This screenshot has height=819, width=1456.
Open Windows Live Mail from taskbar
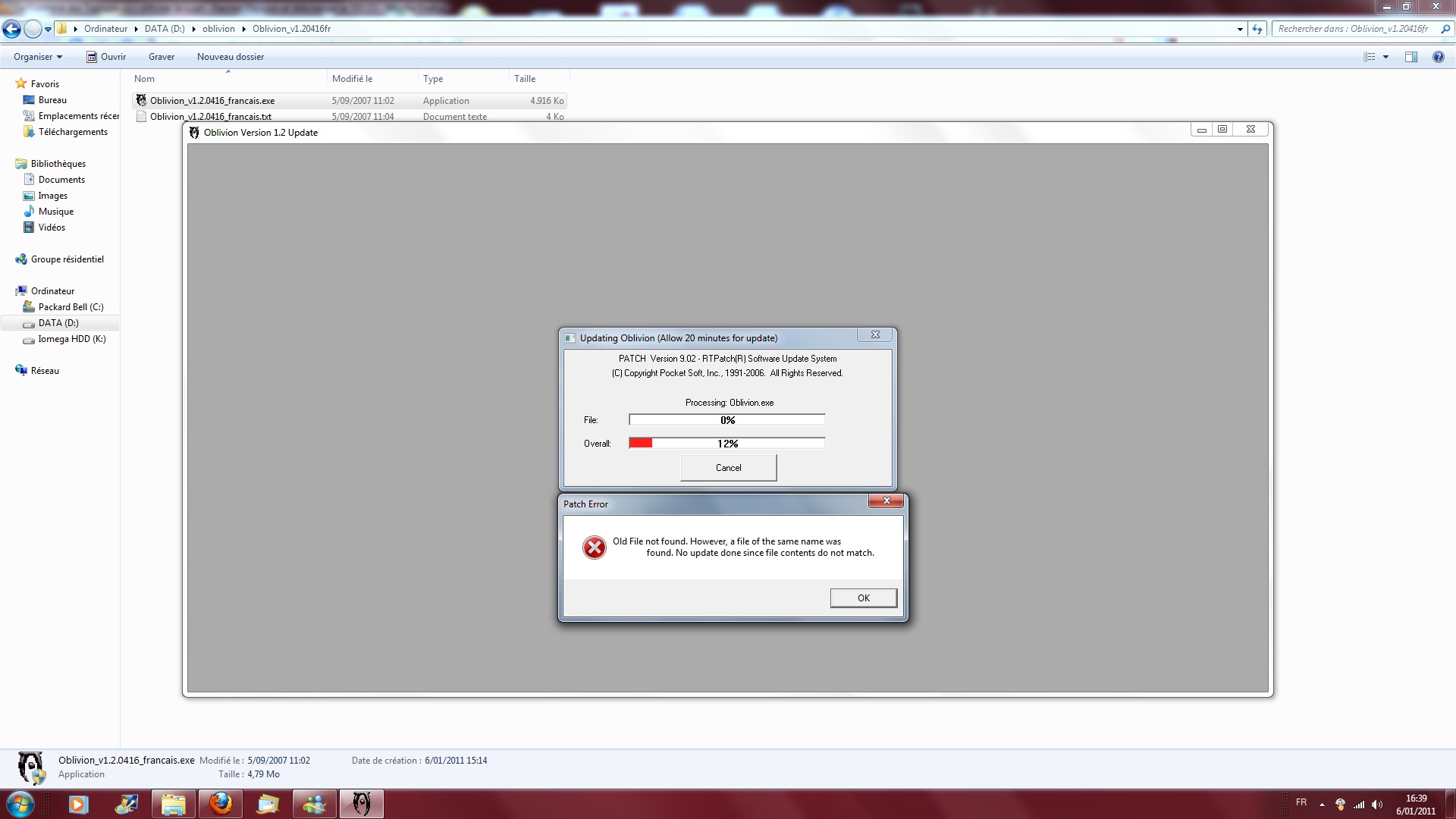point(268,804)
